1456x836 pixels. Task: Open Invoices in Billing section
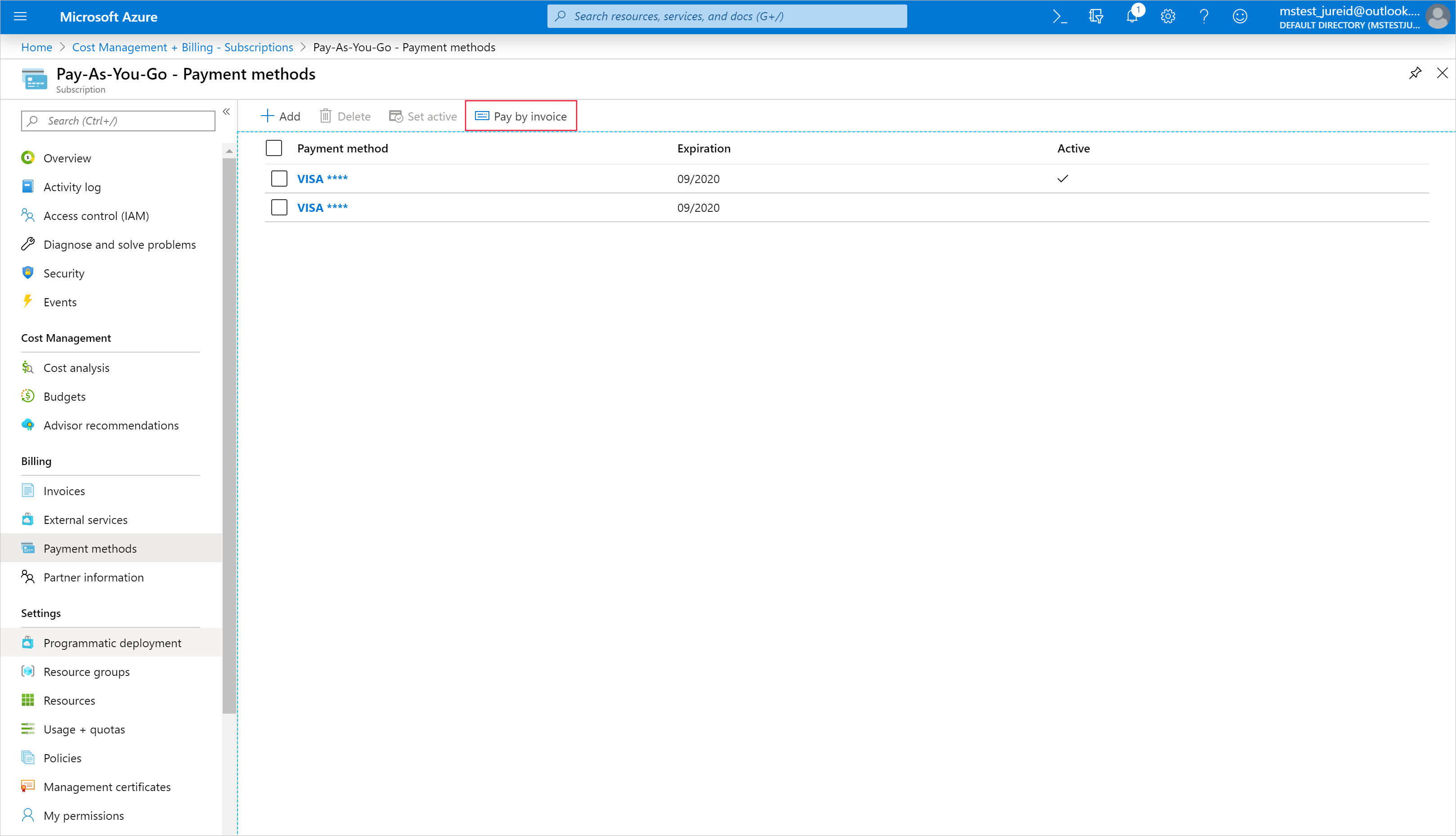(64, 491)
